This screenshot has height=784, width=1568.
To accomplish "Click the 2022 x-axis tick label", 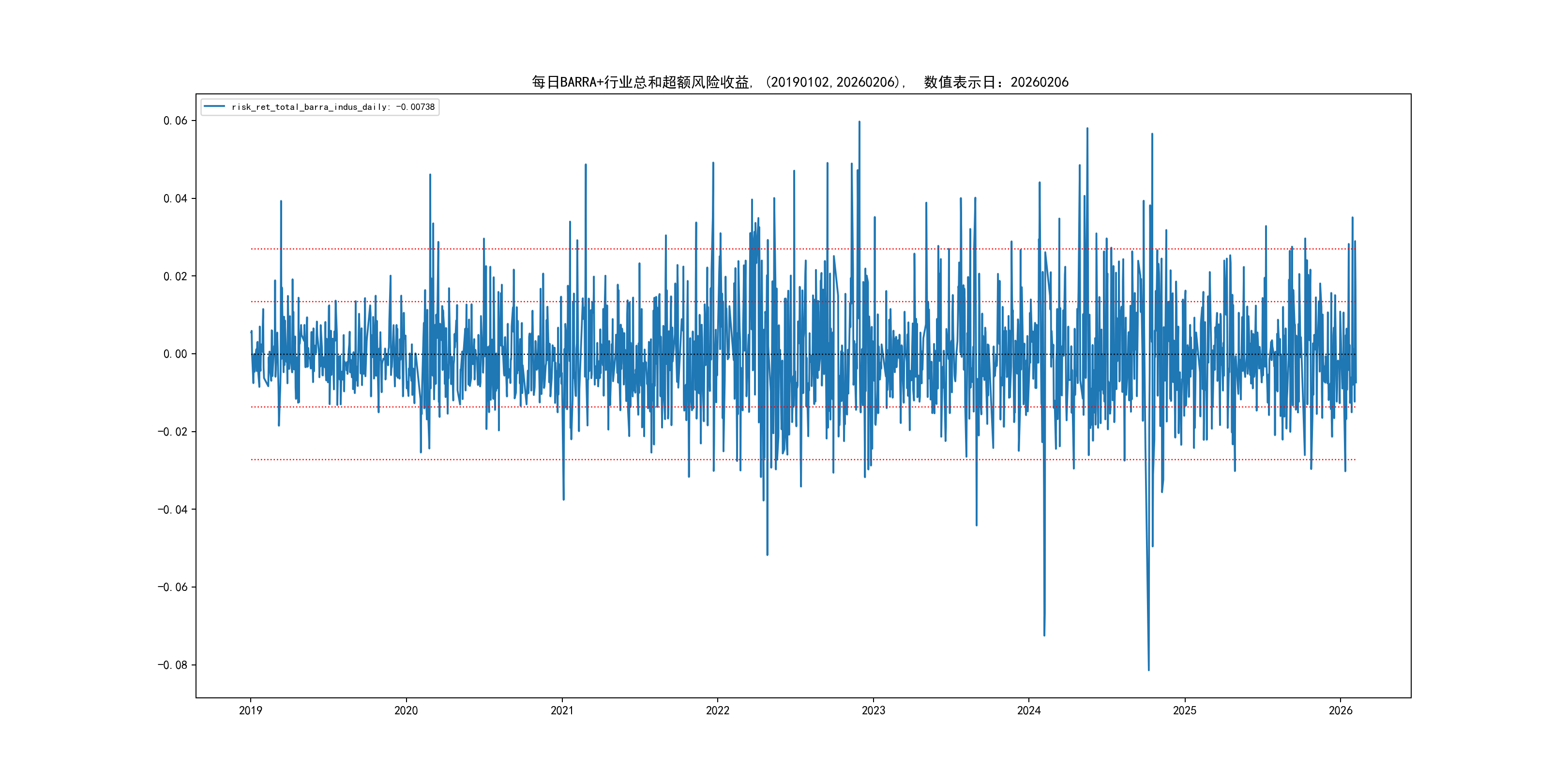I will pos(718,710).
